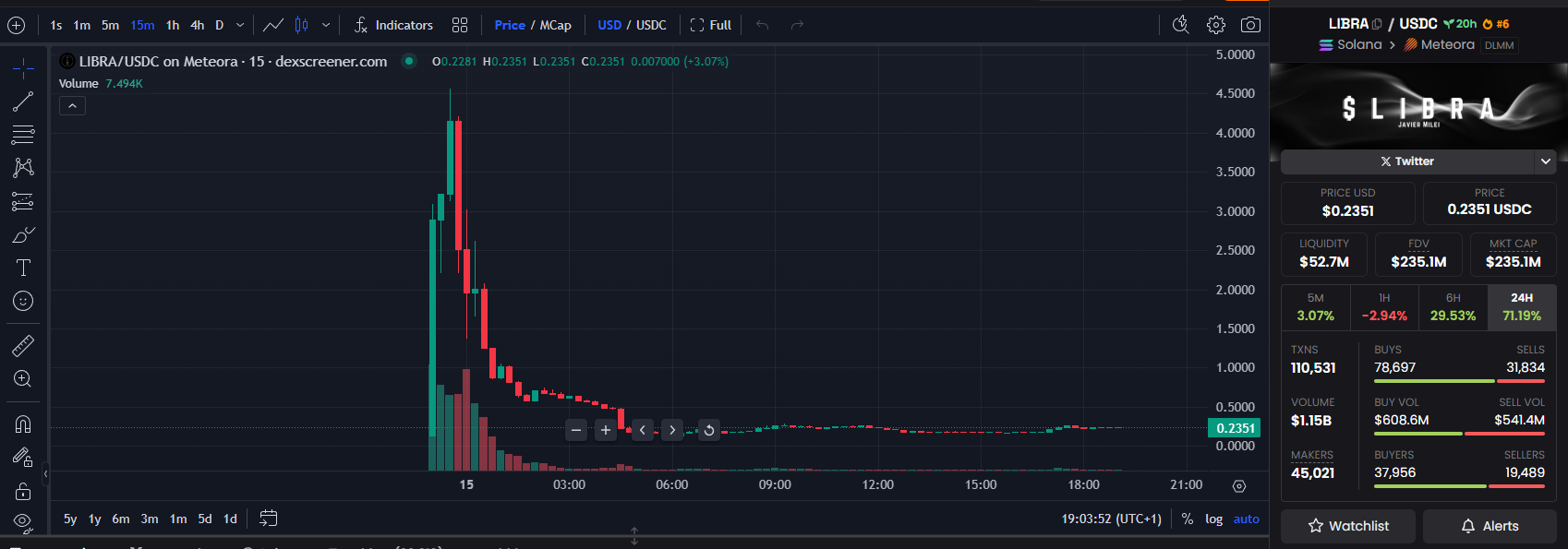The height and width of the screenshot is (549, 1568).
Task: Select the text annotation tool
Action: pyautogui.click(x=23, y=268)
